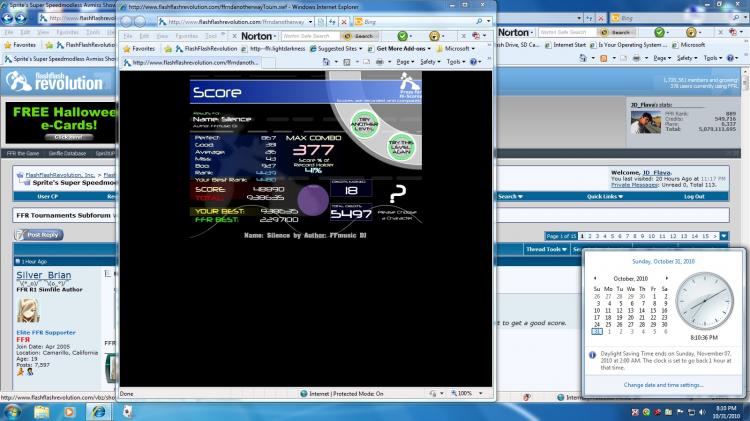Click in the Norton Safe Search field

pos(311,36)
